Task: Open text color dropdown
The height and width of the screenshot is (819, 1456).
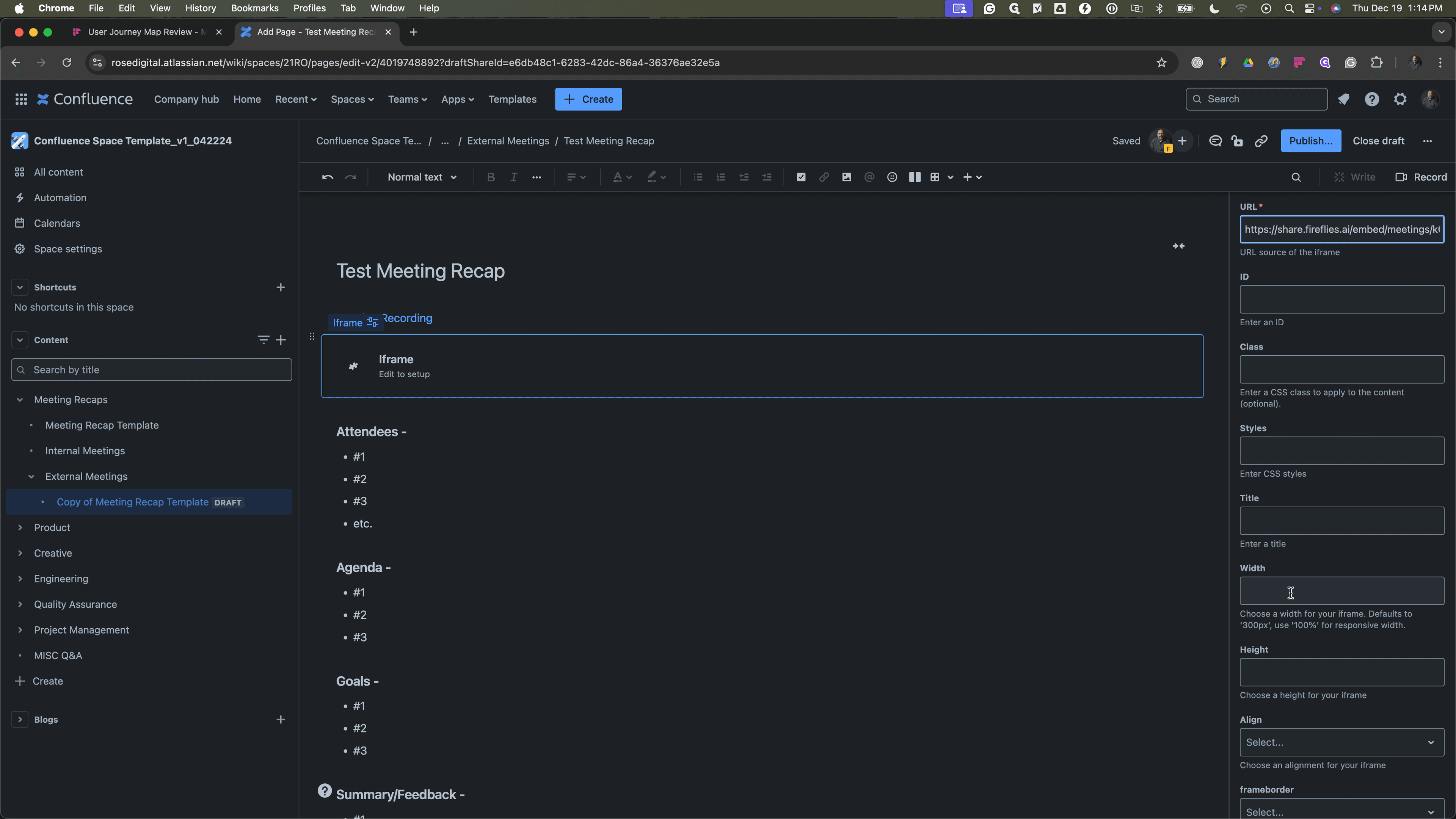Action: coord(622,177)
